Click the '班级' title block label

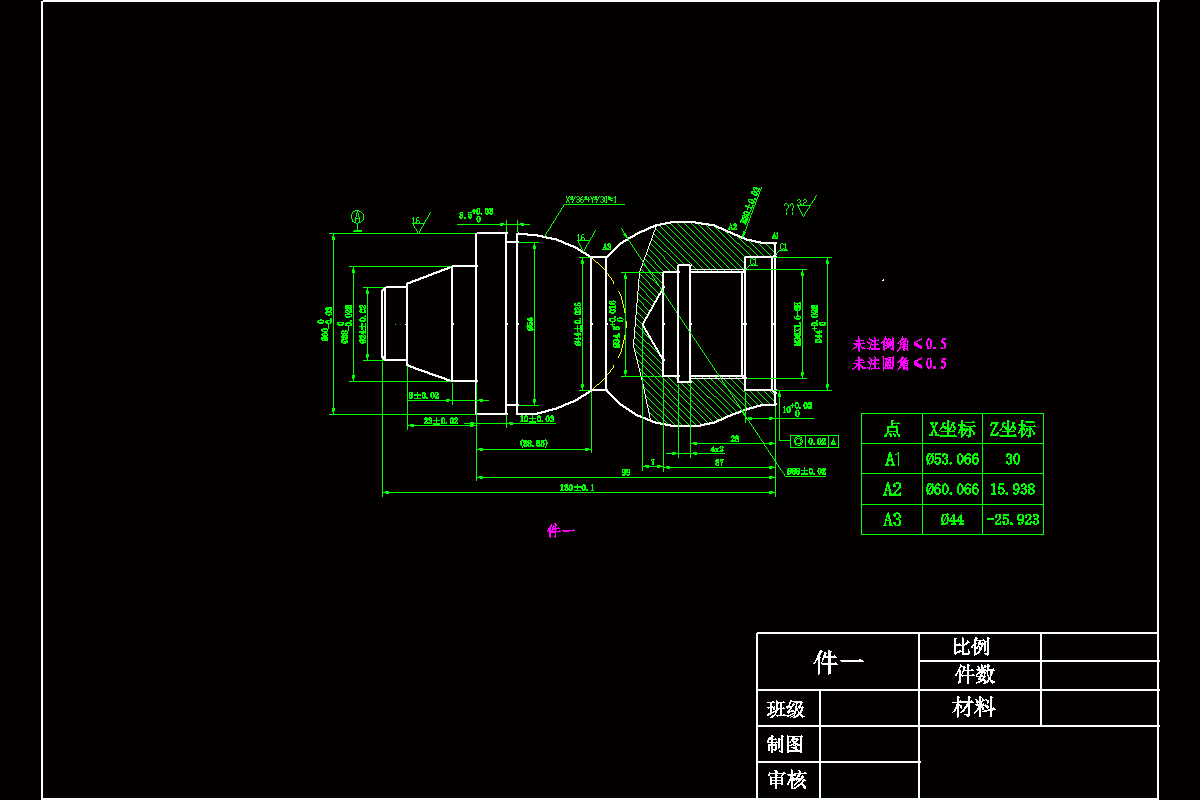coord(786,709)
